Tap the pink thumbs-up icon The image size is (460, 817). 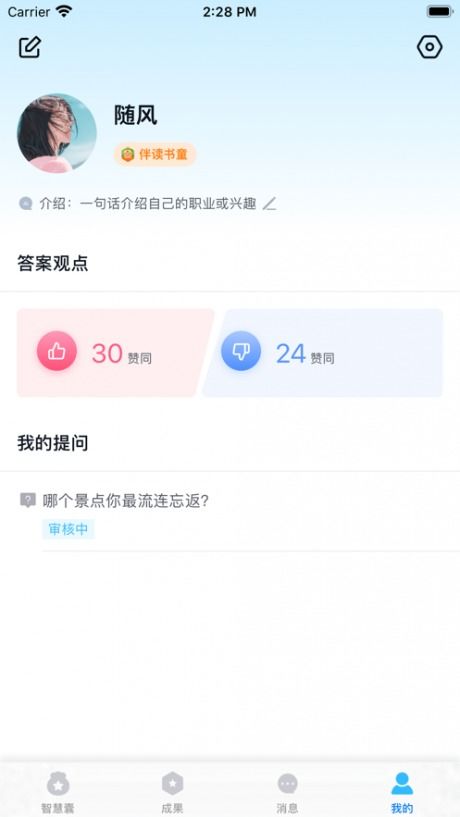(57, 352)
